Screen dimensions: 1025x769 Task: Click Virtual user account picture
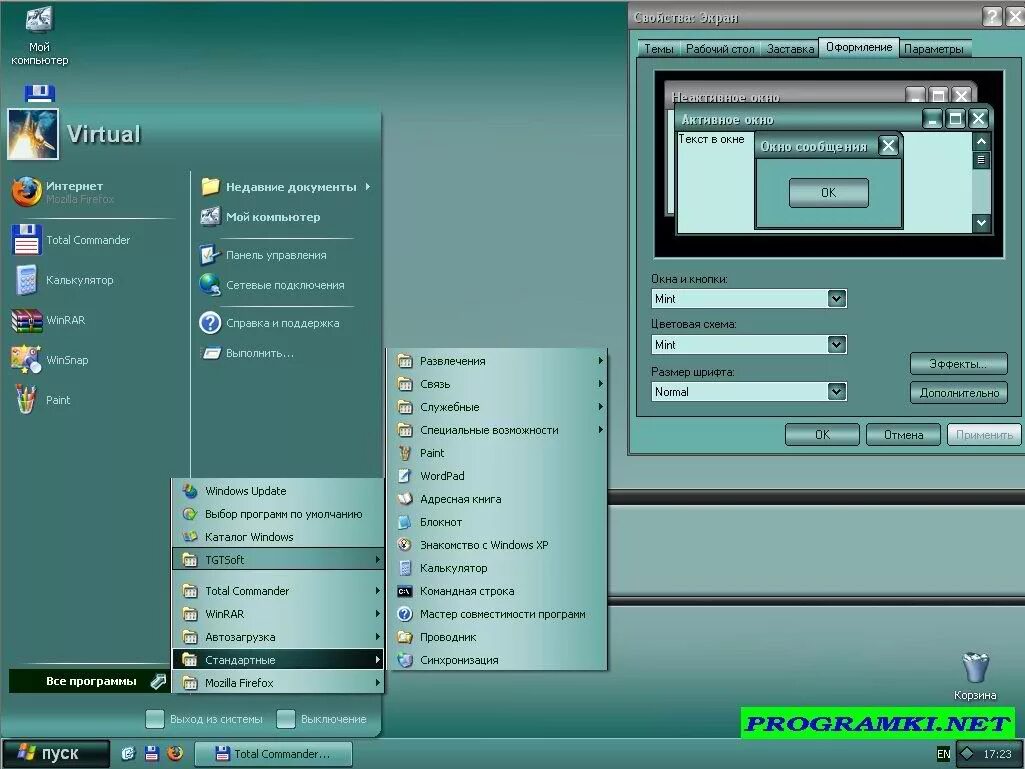[33, 135]
